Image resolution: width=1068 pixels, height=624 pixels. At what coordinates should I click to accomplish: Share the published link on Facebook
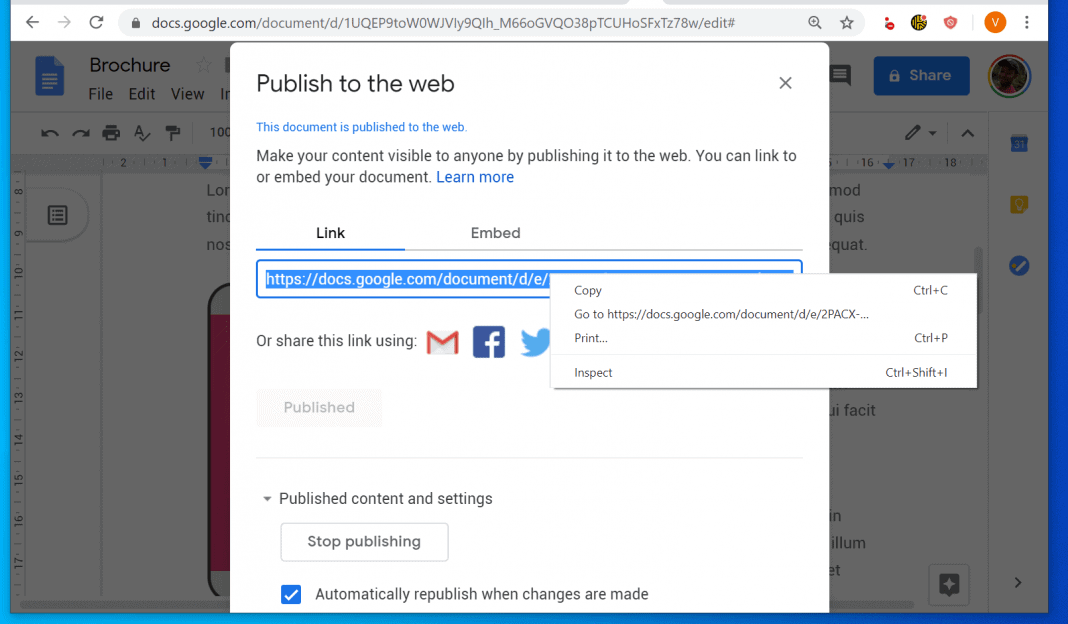pyautogui.click(x=488, y=342)
